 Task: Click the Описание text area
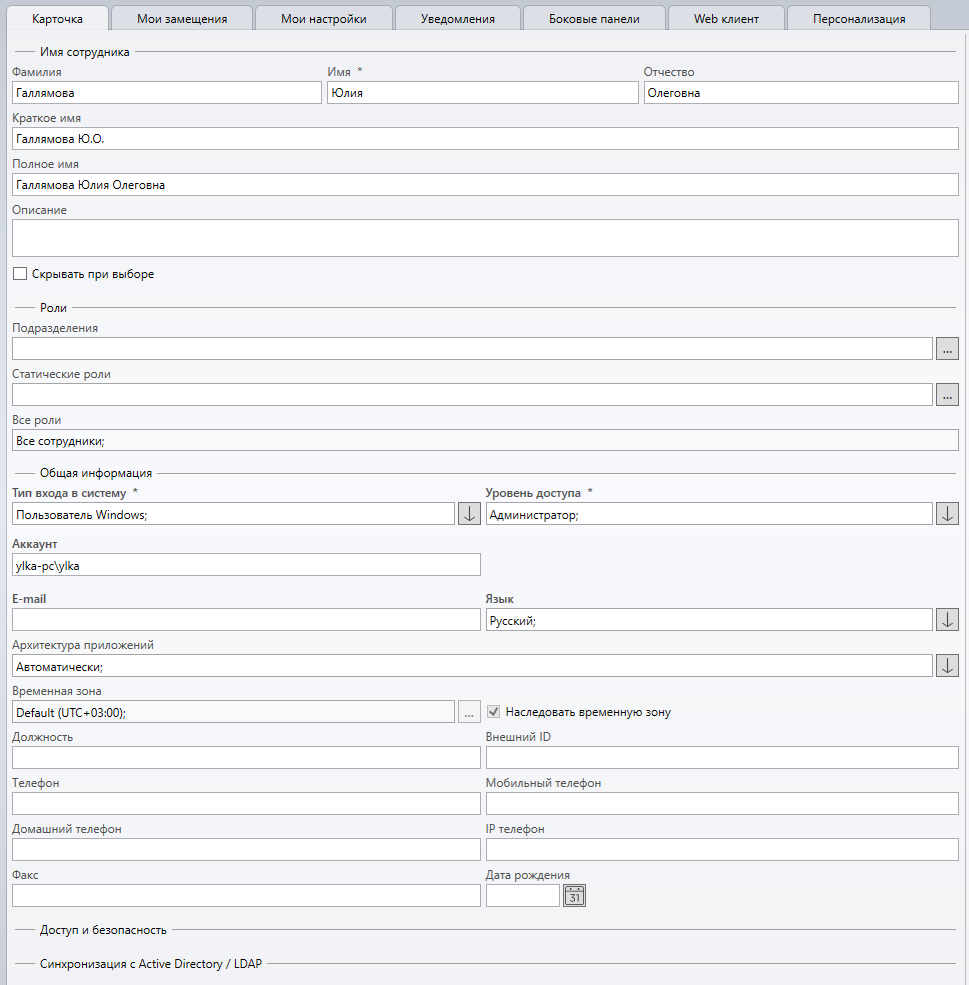pos(485,238)
